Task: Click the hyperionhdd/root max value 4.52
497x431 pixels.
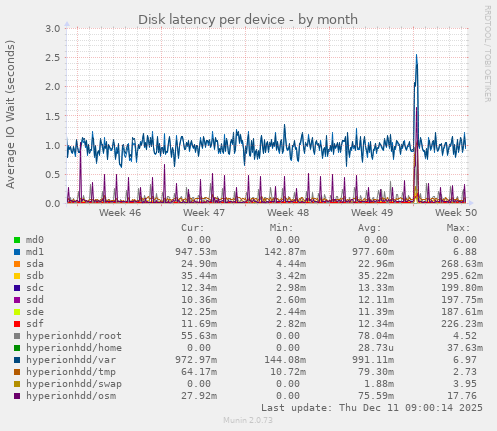Action: [465, 336]
